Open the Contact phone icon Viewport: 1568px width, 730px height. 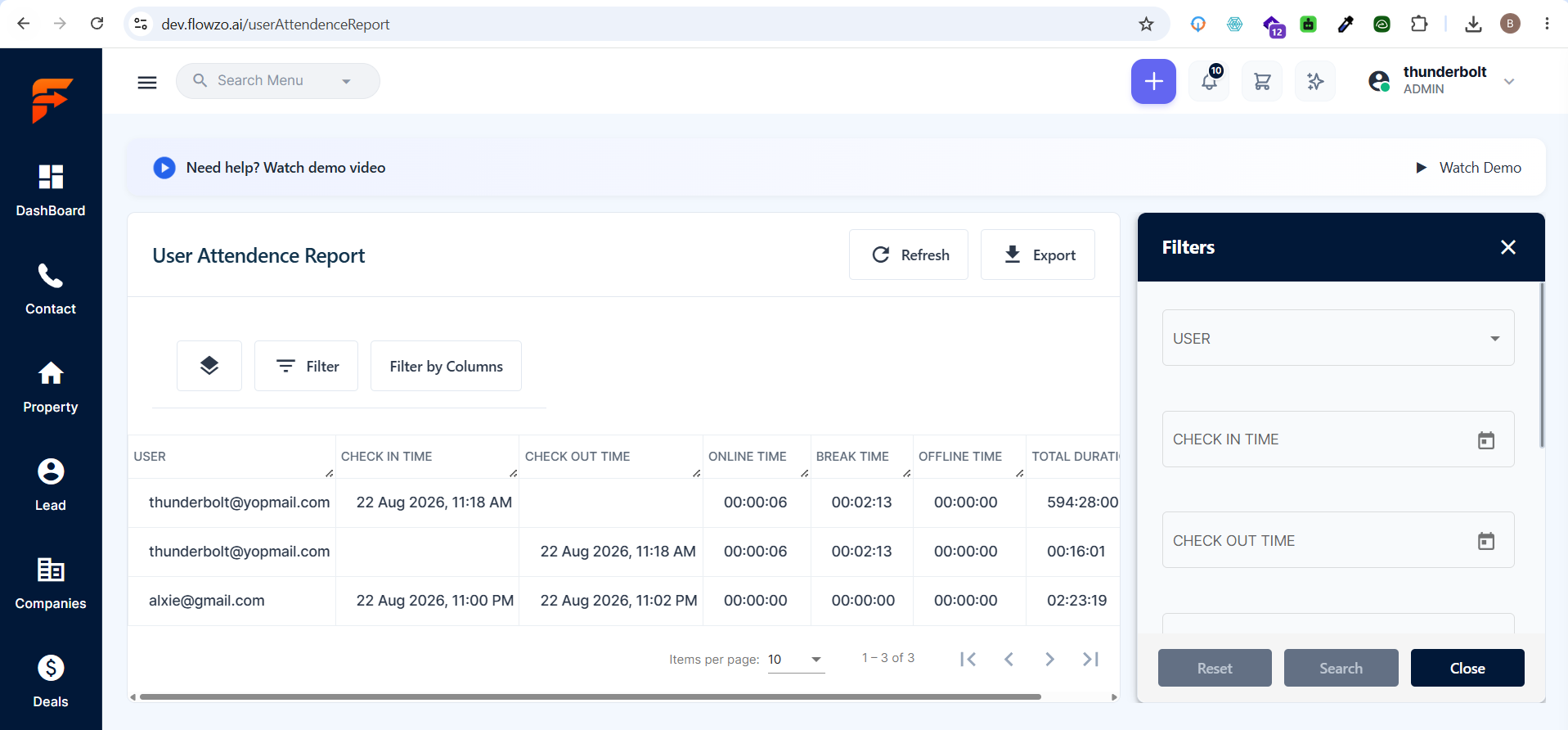tap(51, 277)
